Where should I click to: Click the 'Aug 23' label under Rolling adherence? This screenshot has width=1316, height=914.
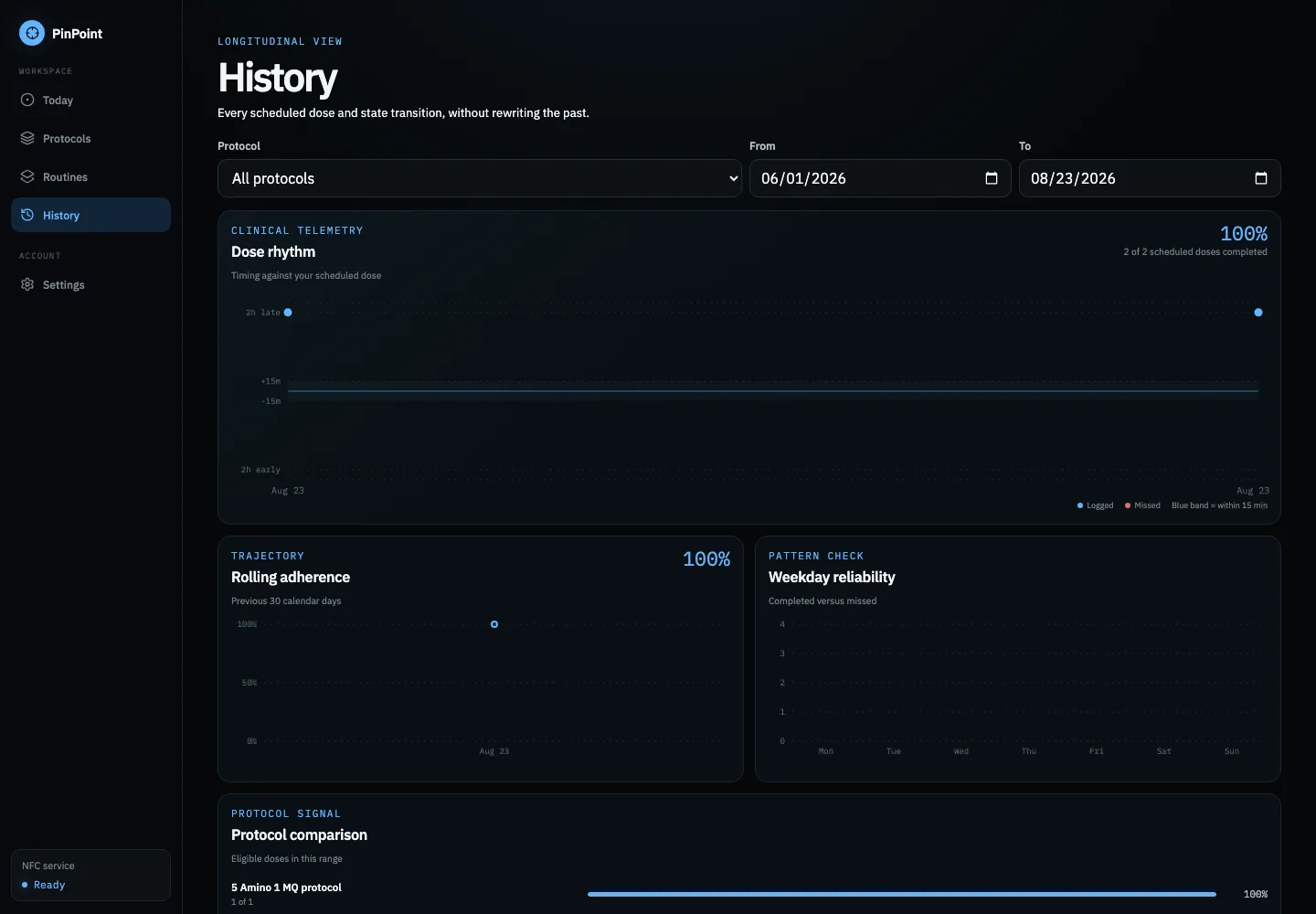coord(494,751)
